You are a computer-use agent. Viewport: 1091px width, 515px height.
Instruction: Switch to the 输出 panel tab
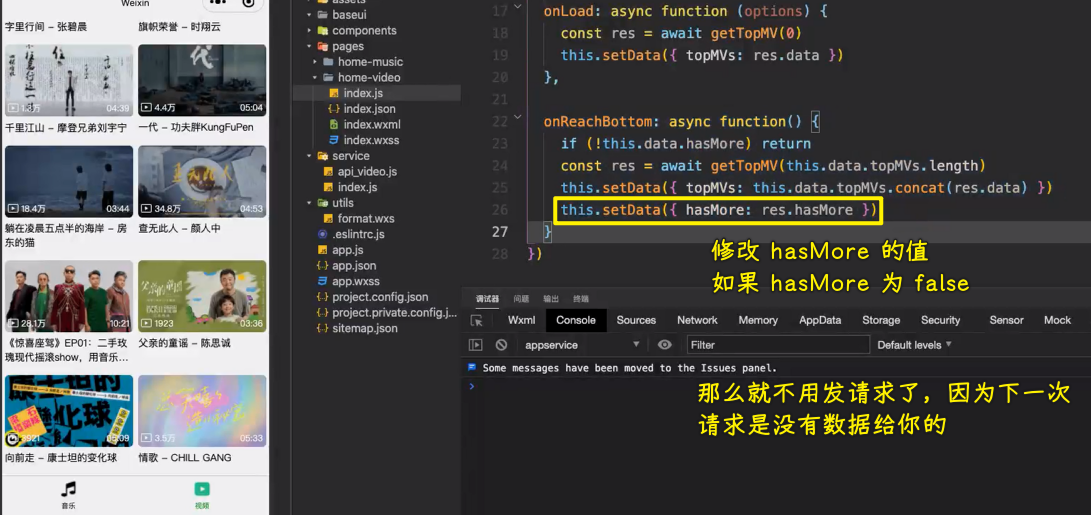(551, 299)
